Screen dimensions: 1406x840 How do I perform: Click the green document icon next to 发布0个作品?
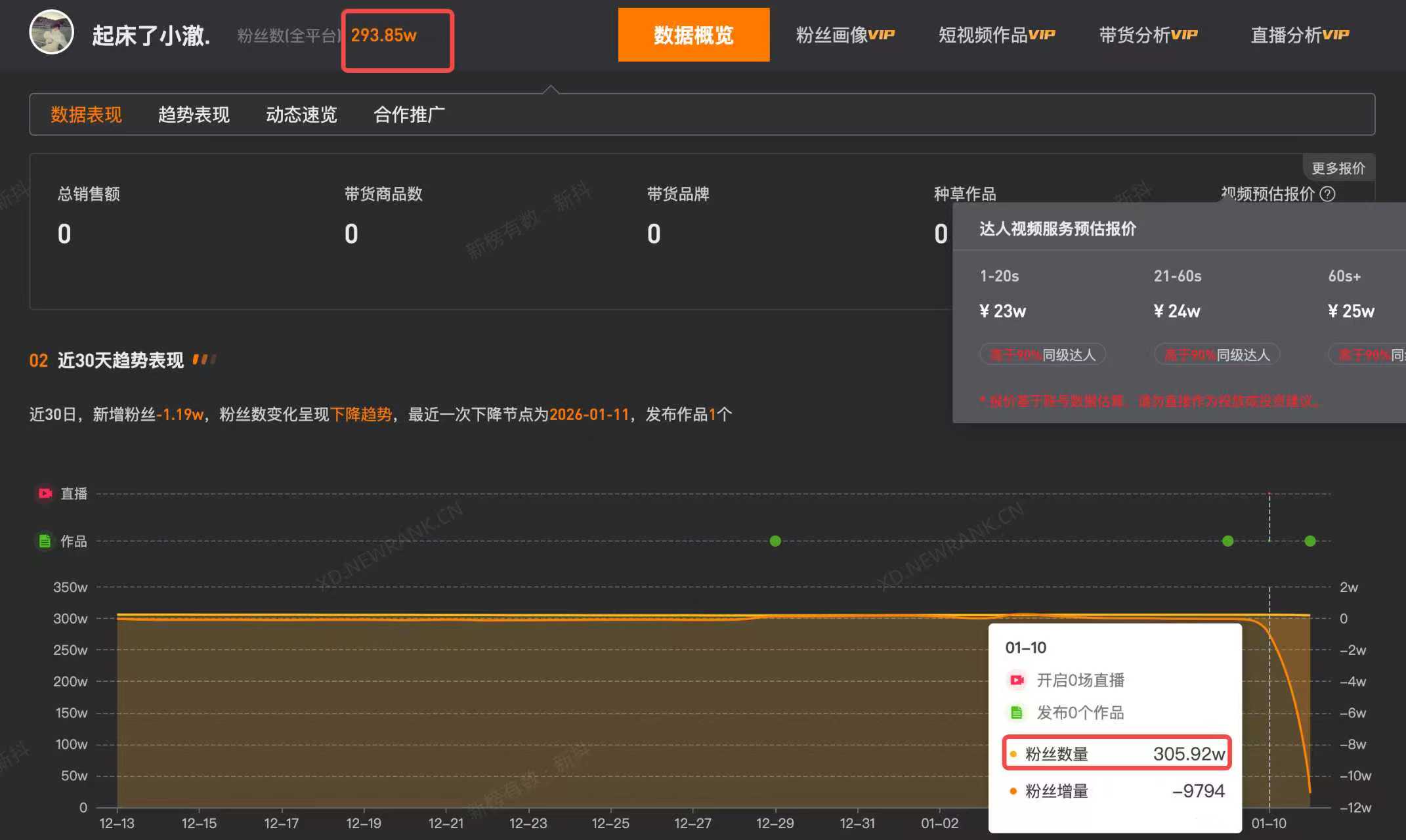1017,713
